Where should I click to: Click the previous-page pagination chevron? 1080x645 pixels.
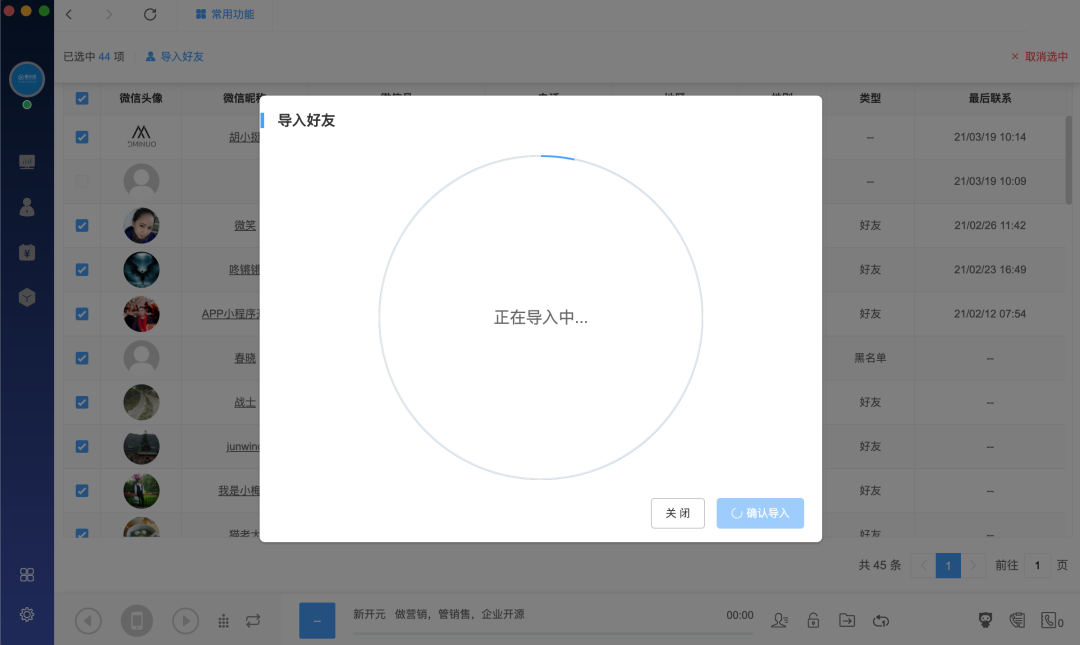tap(923, 566)
